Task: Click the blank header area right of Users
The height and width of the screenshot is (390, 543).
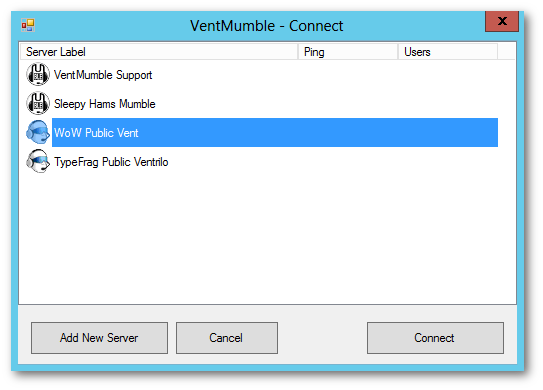Action: pyautogui.click(x=507, y=52)
